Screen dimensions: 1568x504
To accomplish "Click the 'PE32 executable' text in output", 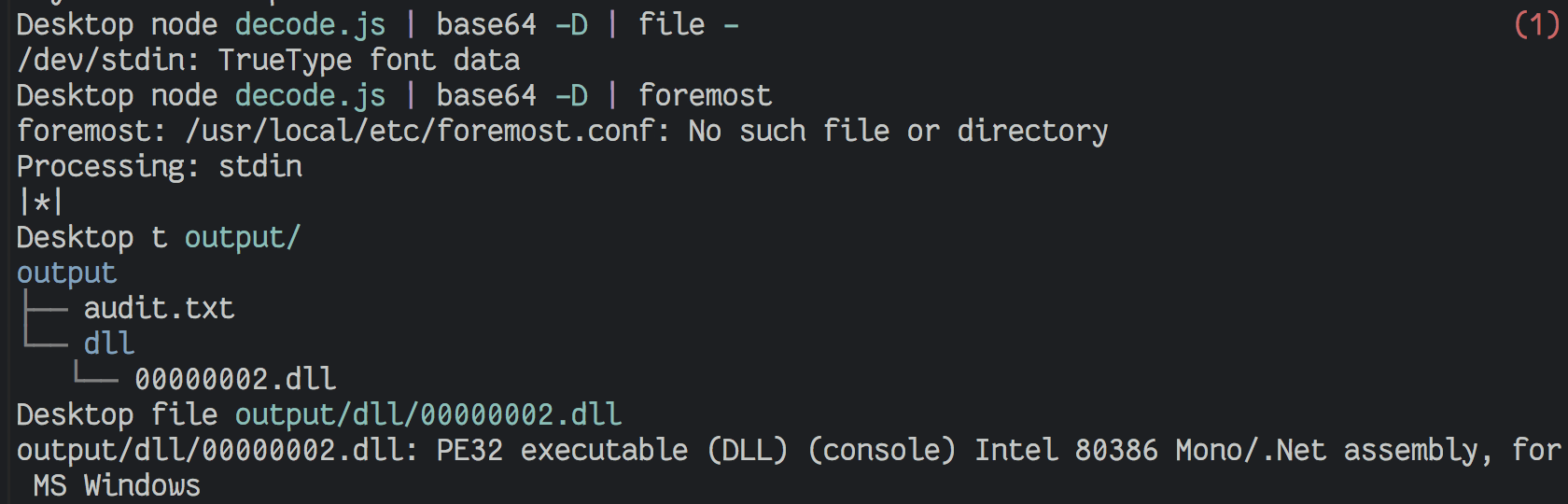I will click(x=562, y=450).
